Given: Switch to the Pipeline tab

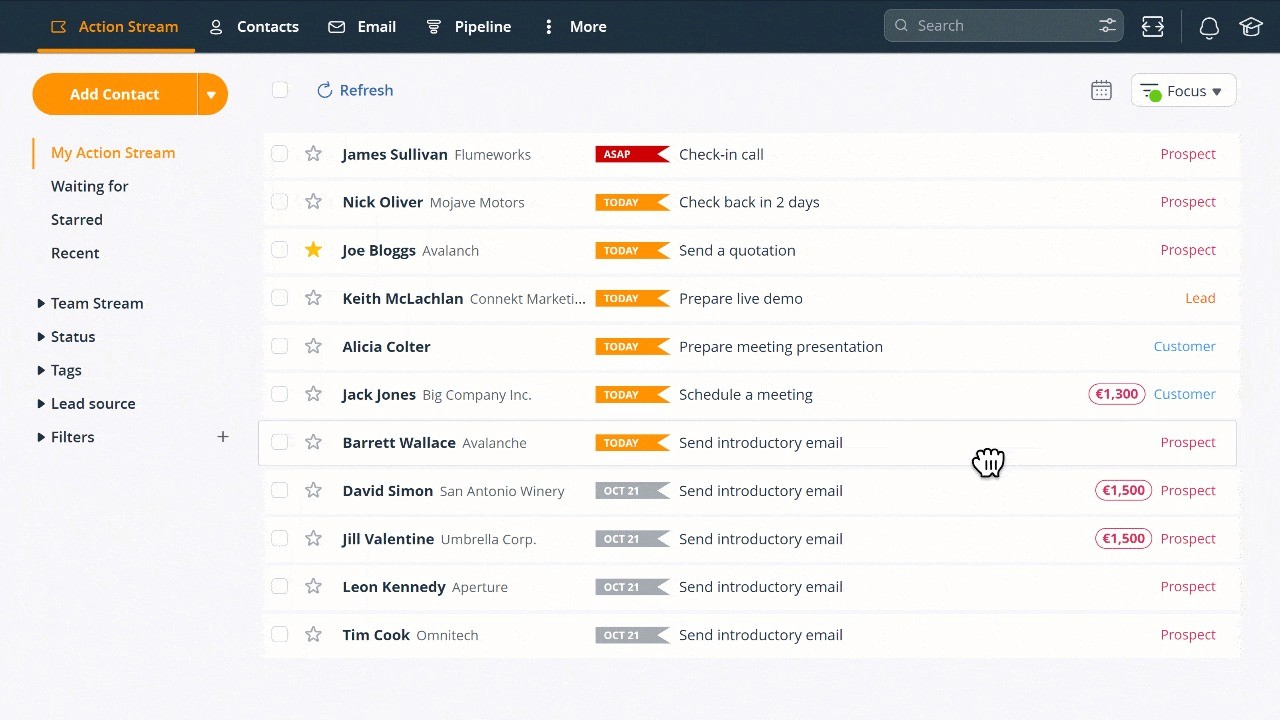Looking at the screenshot, I should (468, 27).
